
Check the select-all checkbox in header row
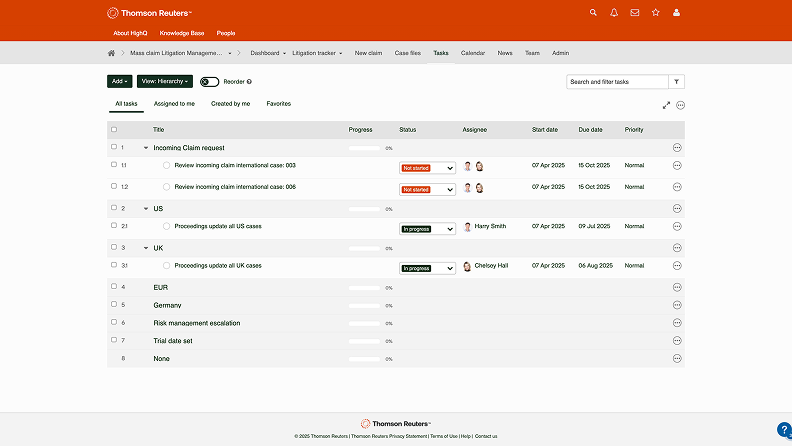(x=114, y=130)
